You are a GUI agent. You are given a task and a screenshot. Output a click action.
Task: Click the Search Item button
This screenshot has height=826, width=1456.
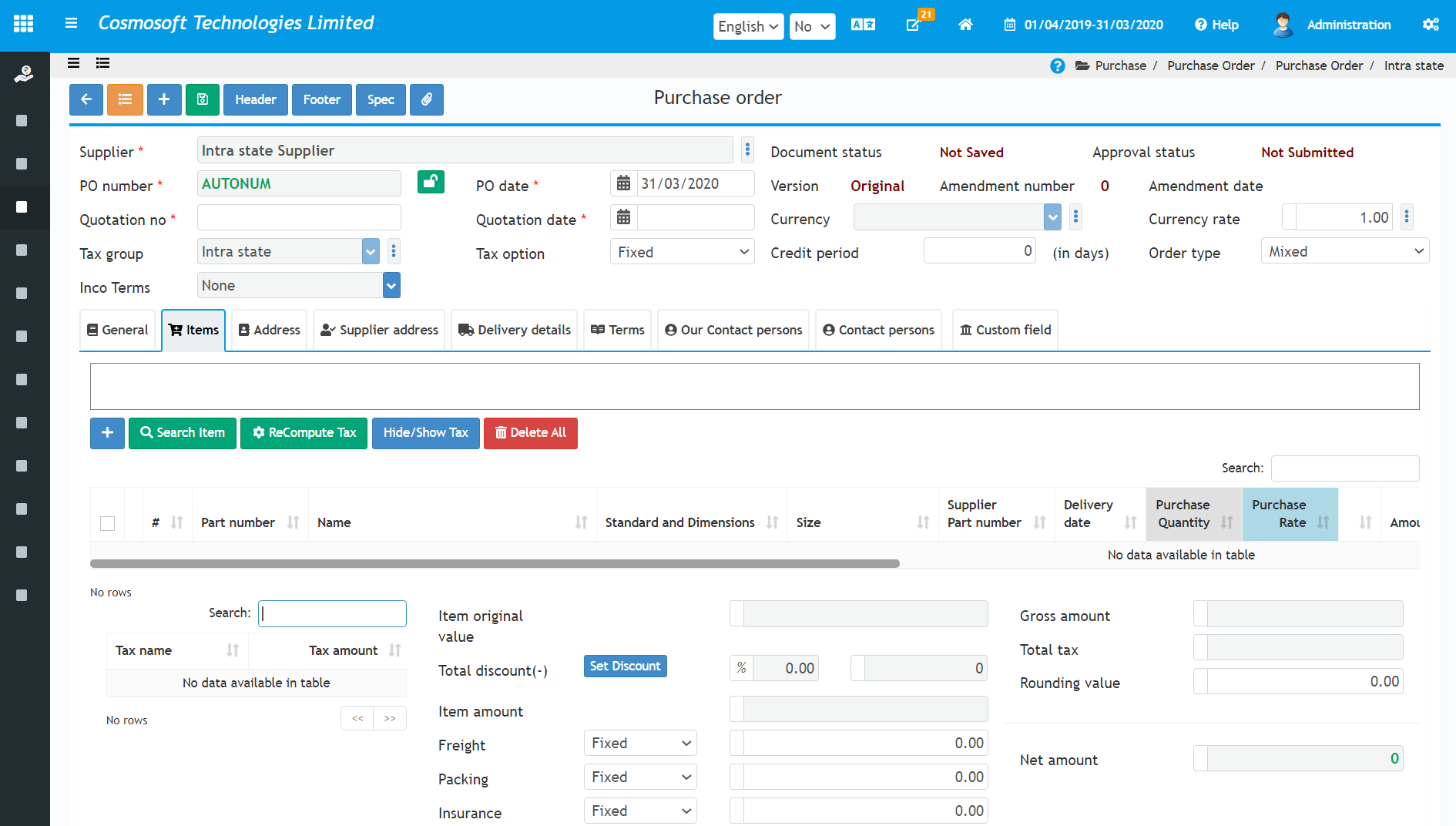point(183,433)
